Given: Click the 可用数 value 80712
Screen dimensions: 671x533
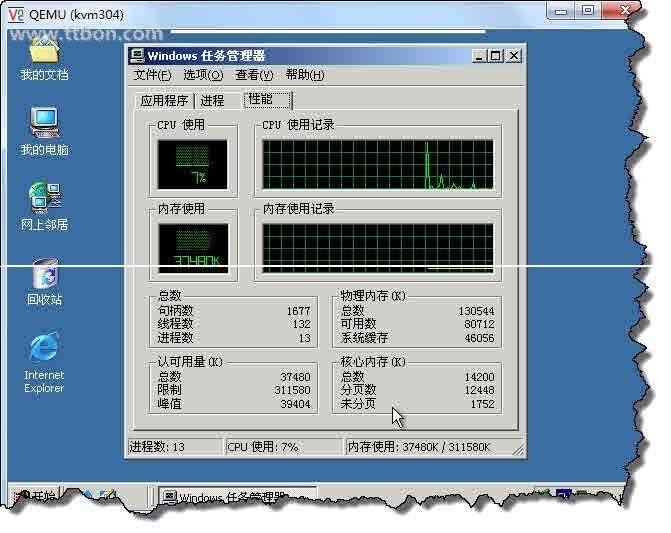Looking at the screenshot, I should [x=479, y=324].
